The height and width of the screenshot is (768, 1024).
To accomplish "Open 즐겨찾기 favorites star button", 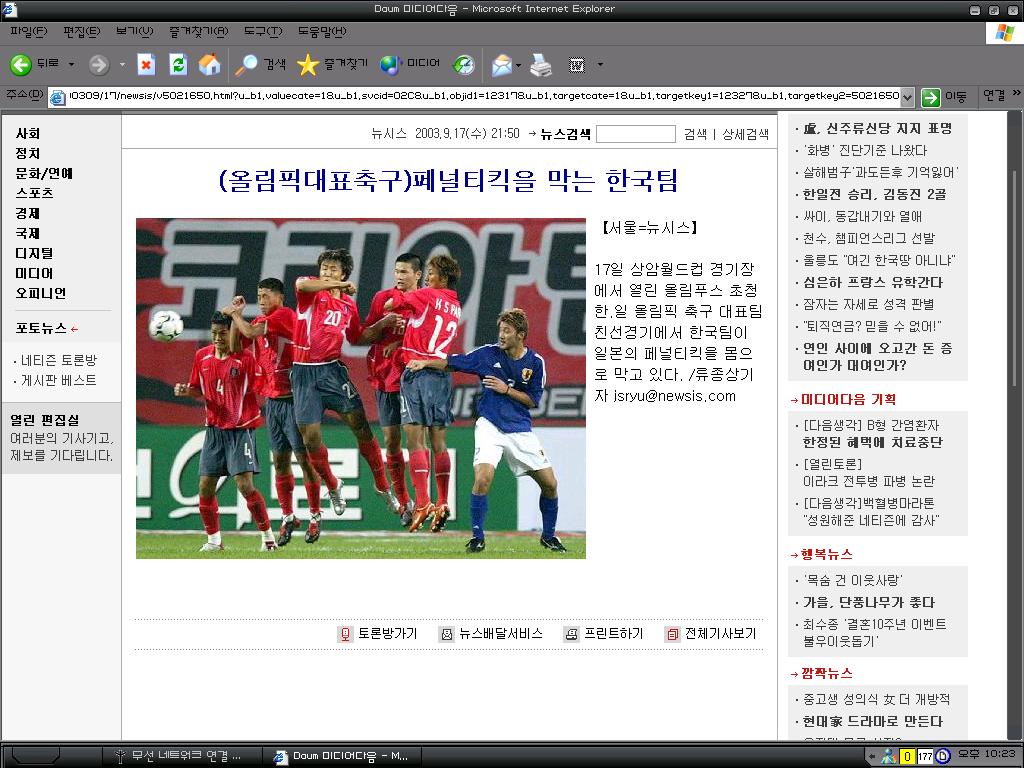I will click(332, 64).
